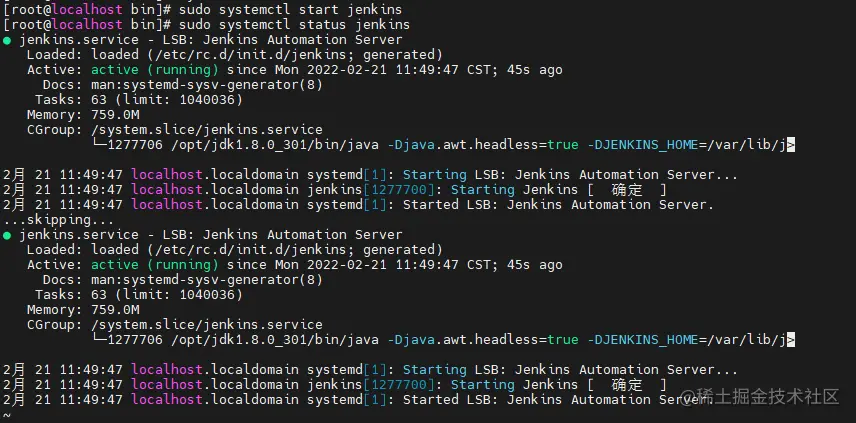Screen dimensions: 856x423
Task: Click '45s ago' in the Active line below '...skipping...'
Action: [535, 265]
